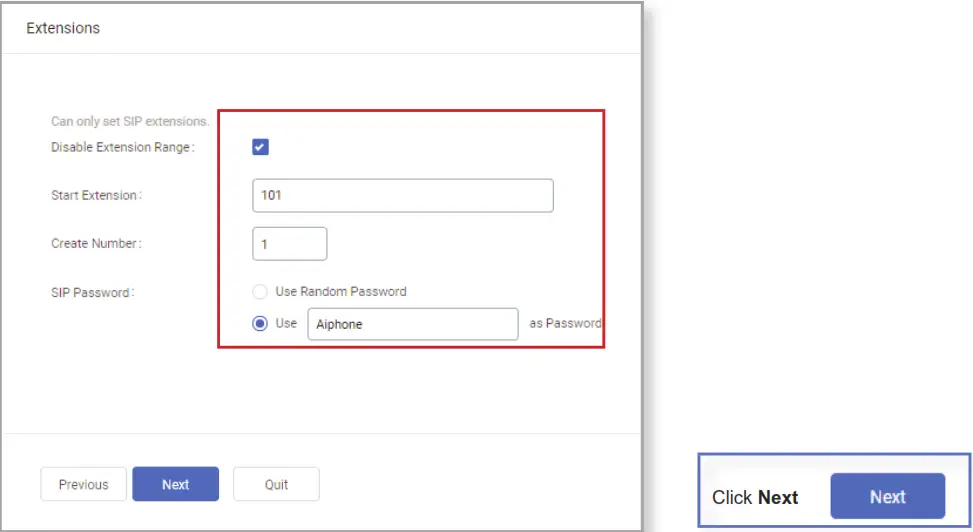973x532 pixels.
Task: Click the Aiphone password text field
Action: 412,324
